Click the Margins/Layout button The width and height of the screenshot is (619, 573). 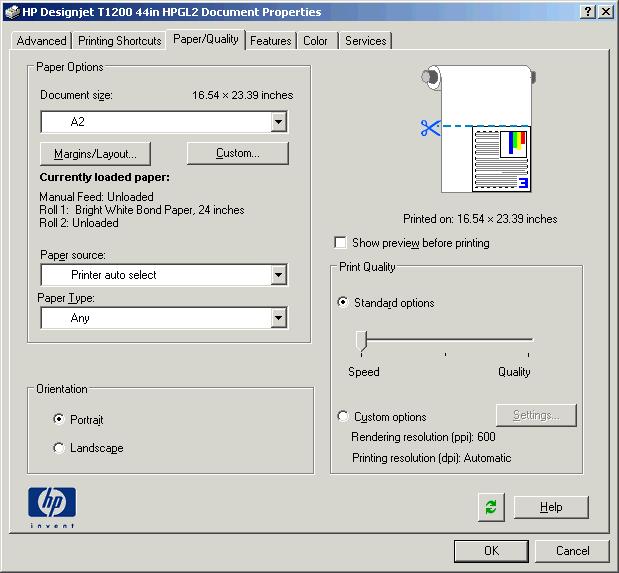pyautogui.click(x=95, y=154)
